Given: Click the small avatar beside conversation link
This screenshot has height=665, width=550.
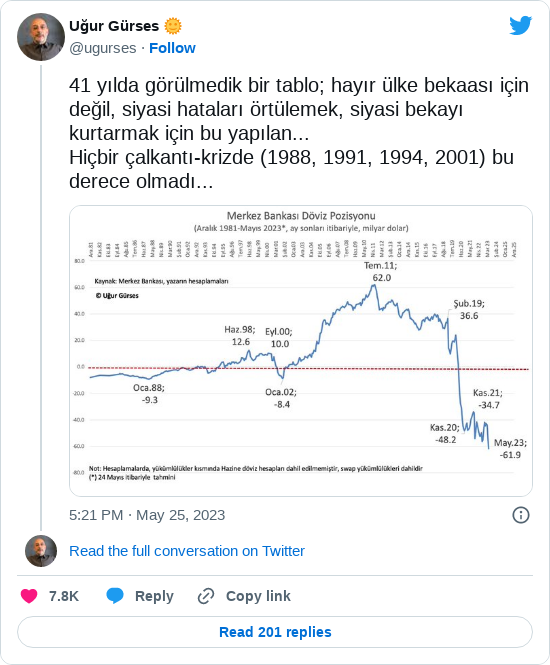Looking at the screenshot, I should point(41,551).
